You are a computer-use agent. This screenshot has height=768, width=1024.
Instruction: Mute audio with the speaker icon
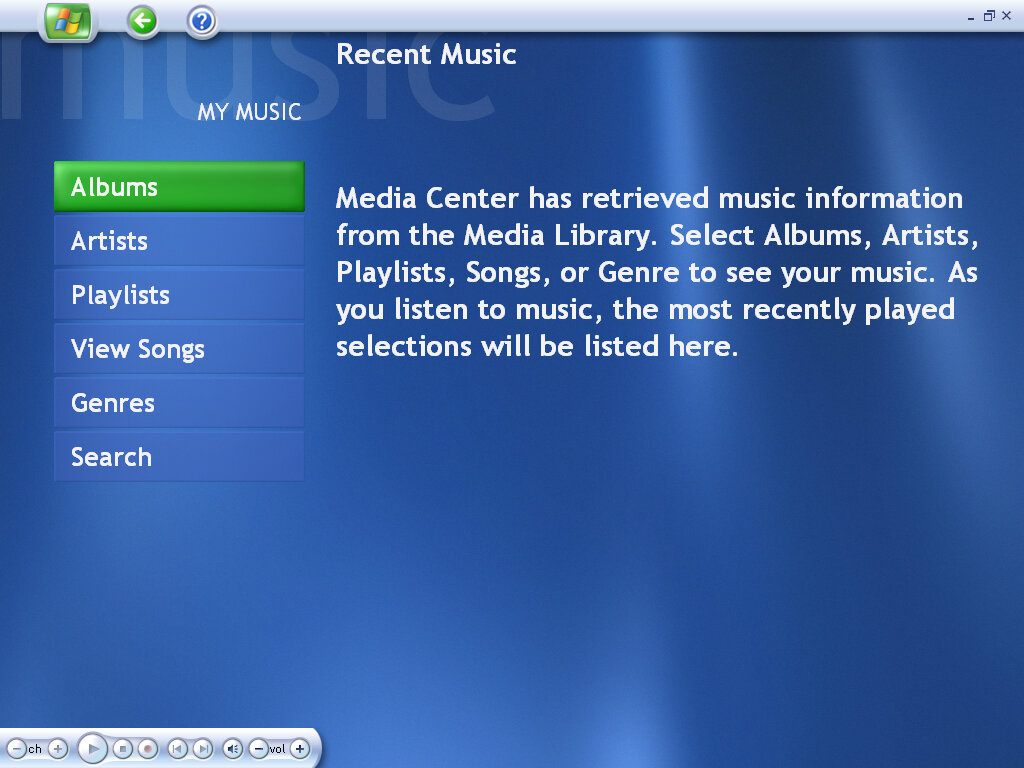[231, 749]
